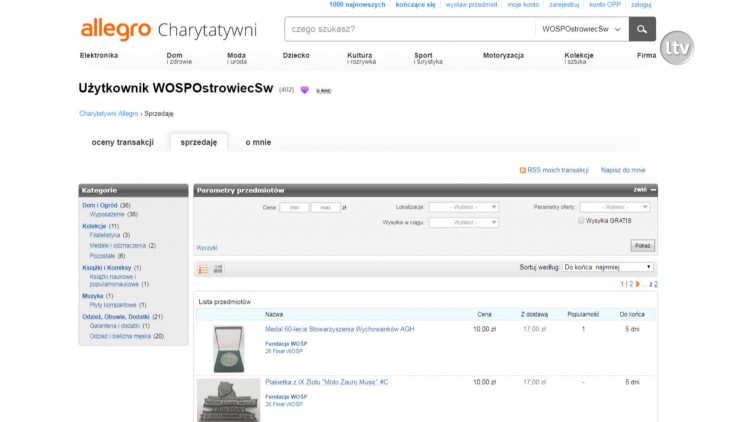Click the RSS feed icon

click(523, 170)
